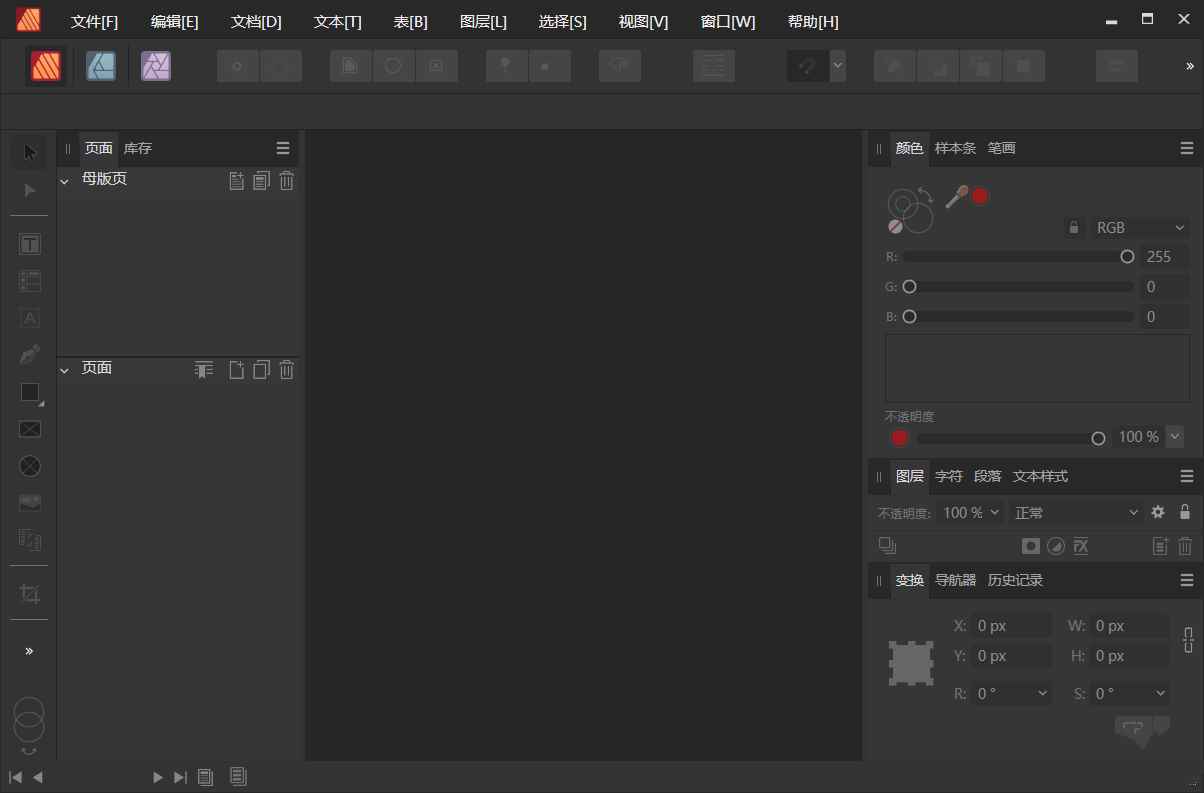Open the 文件 menu
Screen dimensions: 1204x793
(95, 21)
